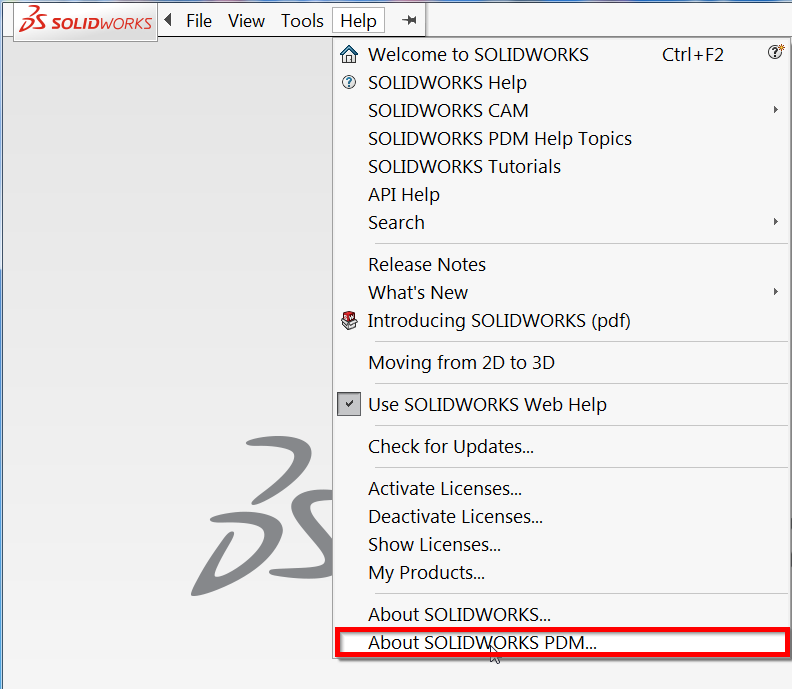Open the View menu
792x689 pixels.
point(246,21)
